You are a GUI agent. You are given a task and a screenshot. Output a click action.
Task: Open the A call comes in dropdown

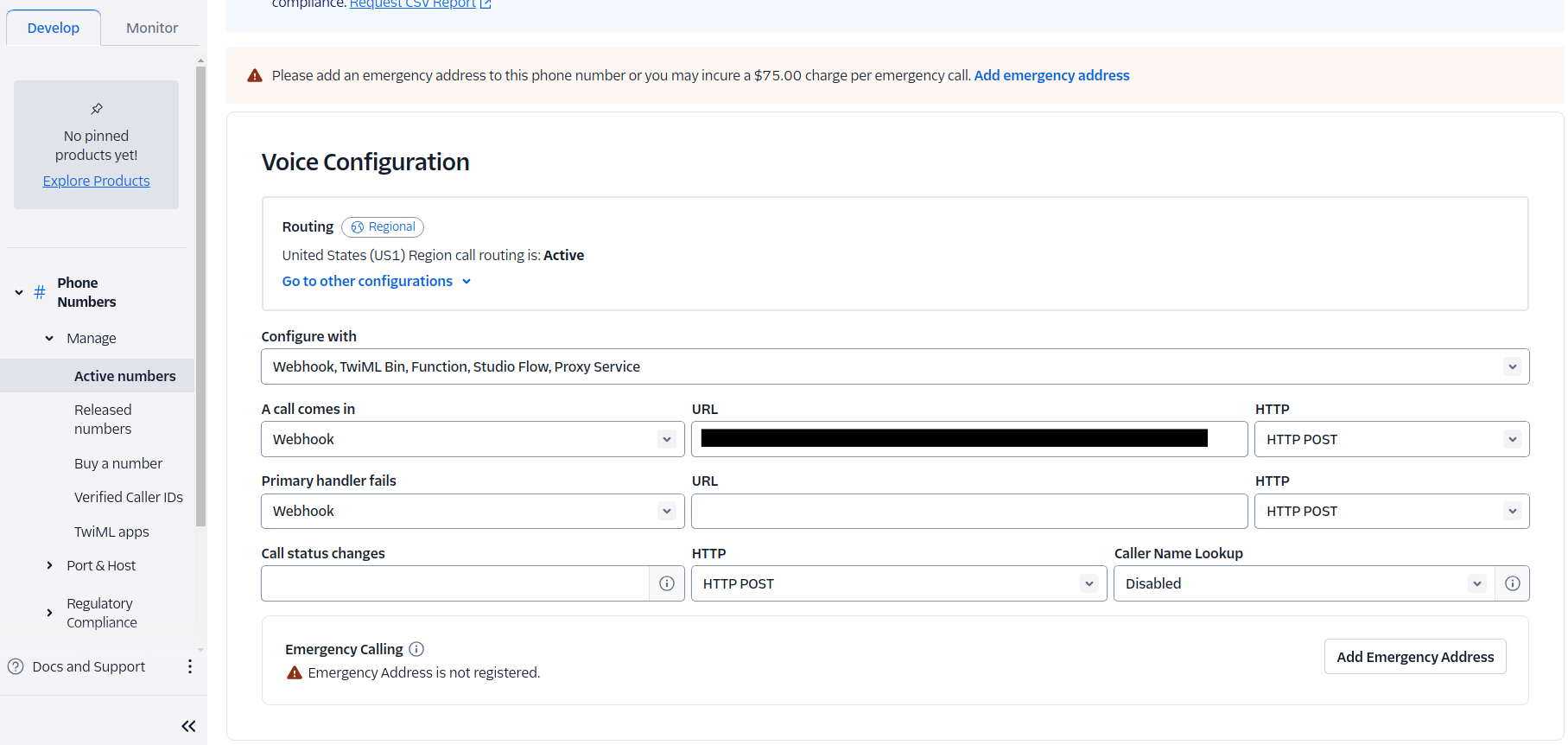click(472, 439)
